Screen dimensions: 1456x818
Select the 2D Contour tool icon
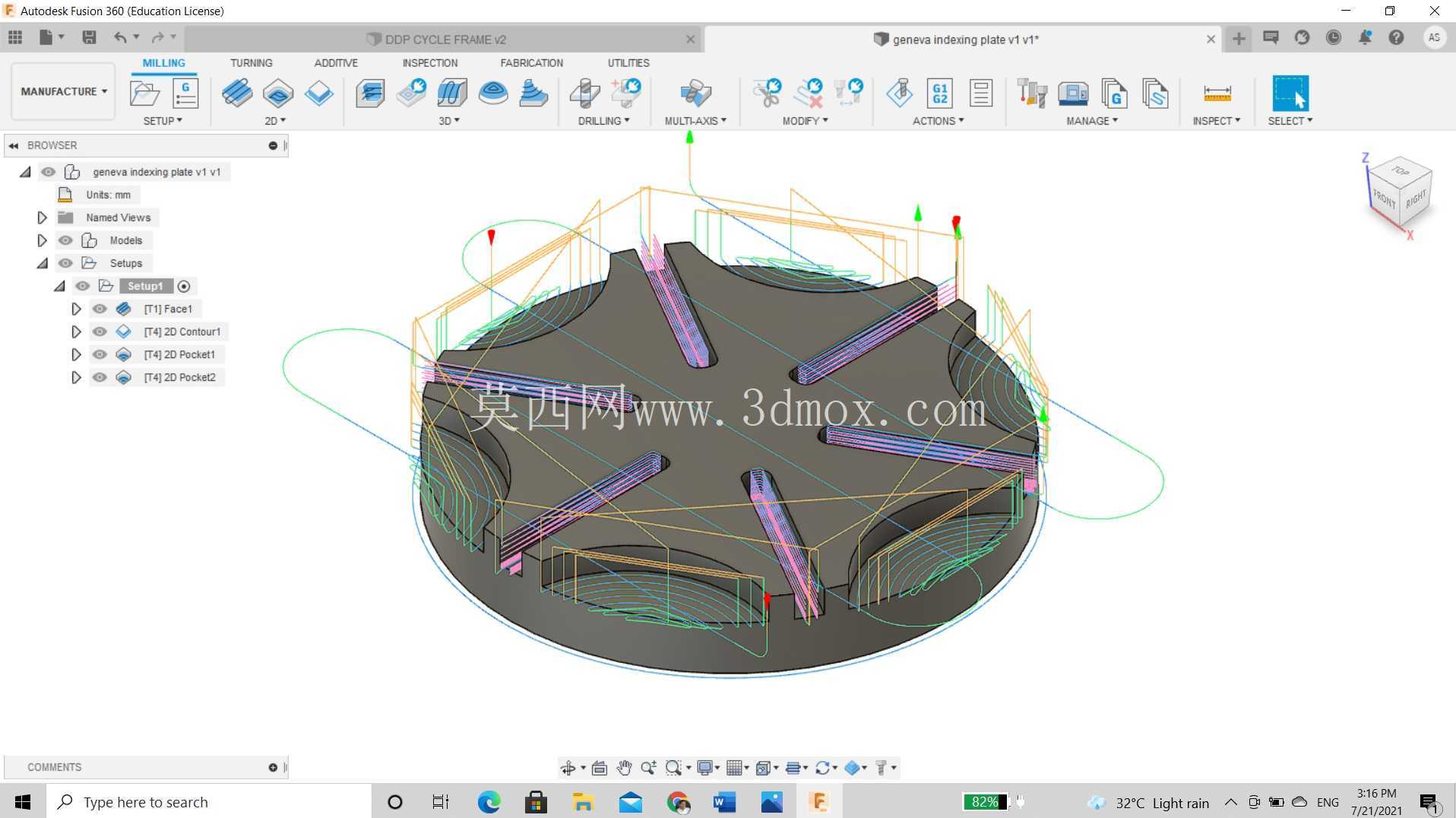[x=319, y=94]
